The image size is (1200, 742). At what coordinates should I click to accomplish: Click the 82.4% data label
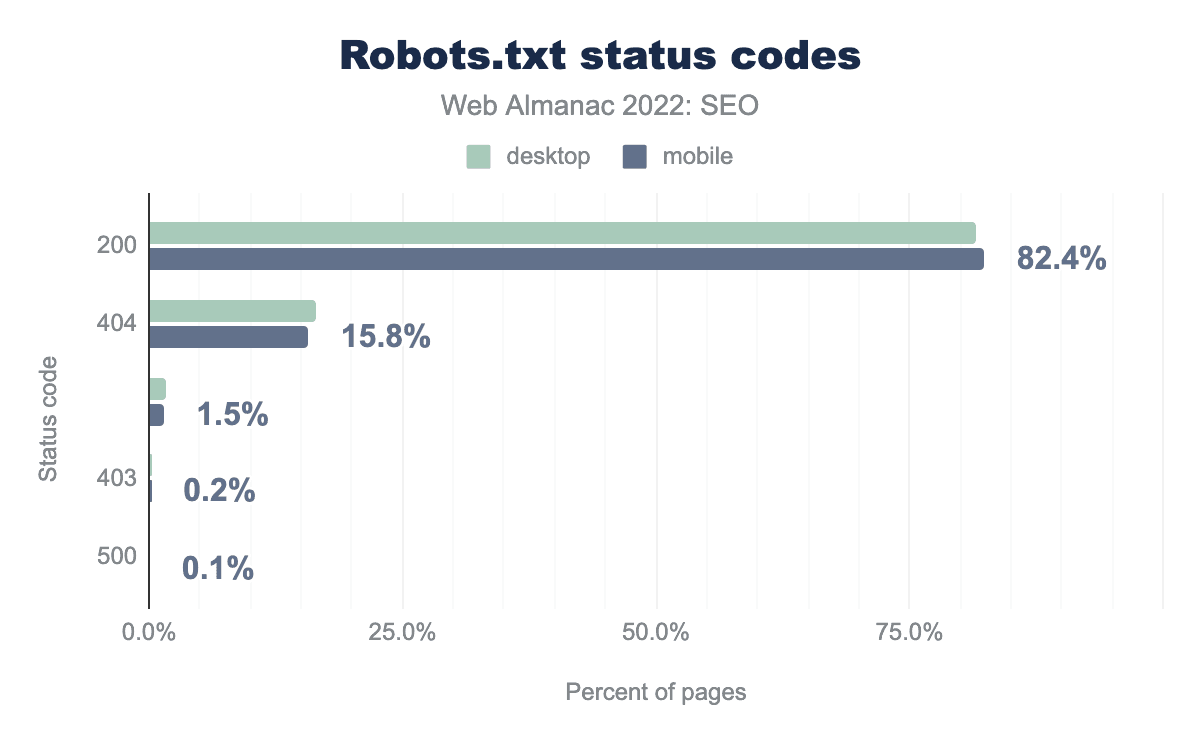[x=1061, y=259]
